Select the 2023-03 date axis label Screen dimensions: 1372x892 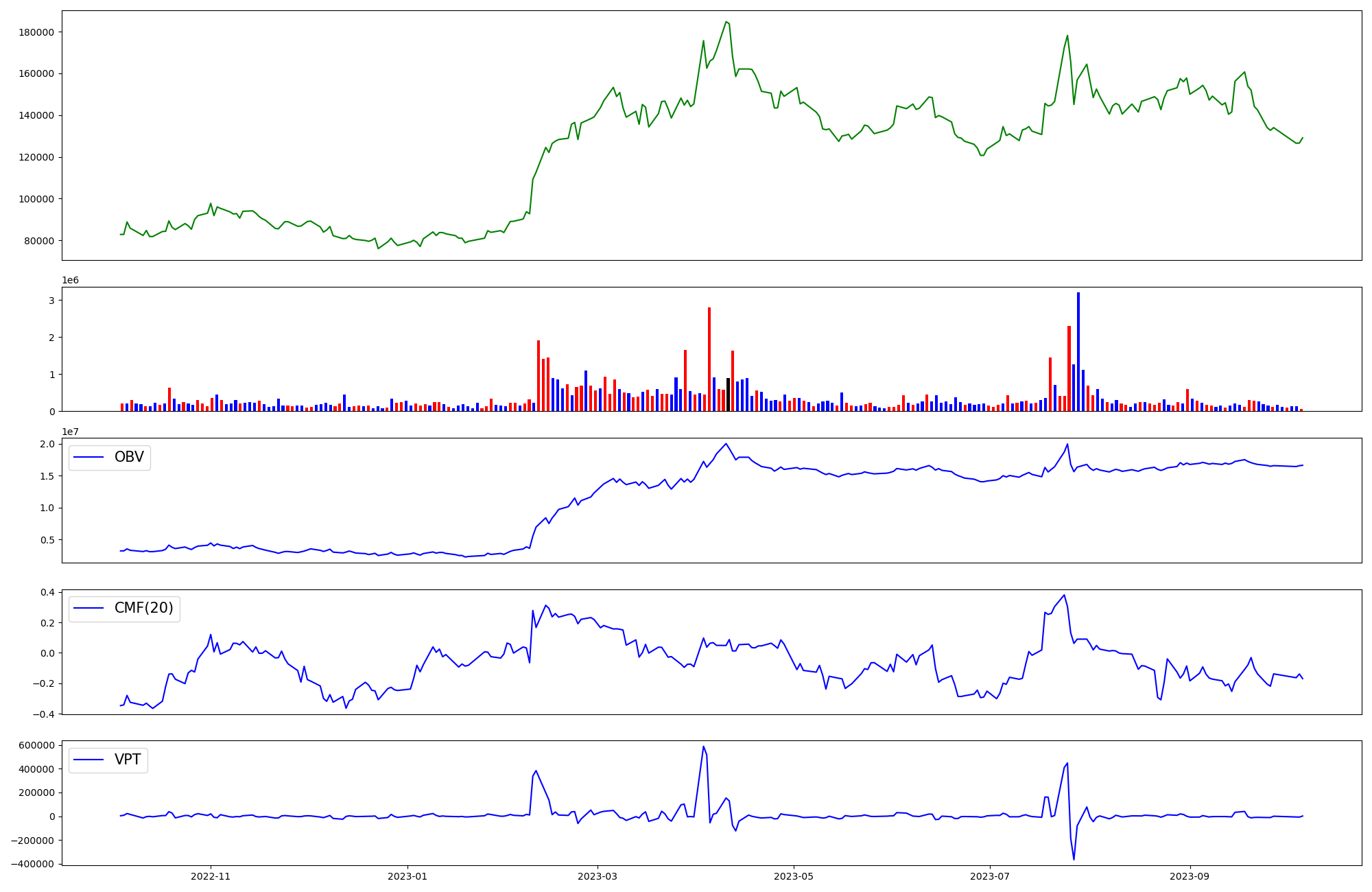[598, 876]
